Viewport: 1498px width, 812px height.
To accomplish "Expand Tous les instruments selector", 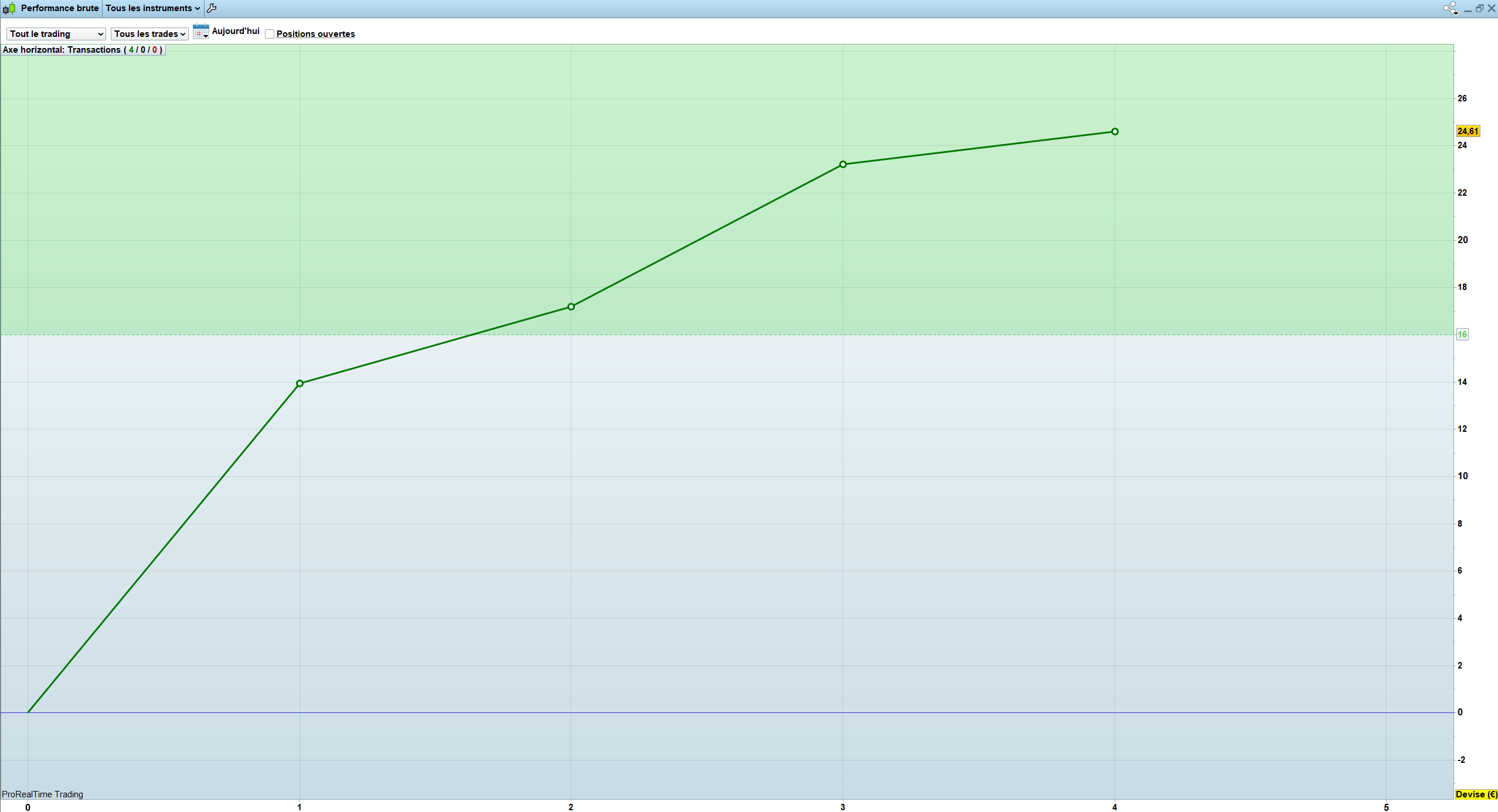I will tap(152, 8).
